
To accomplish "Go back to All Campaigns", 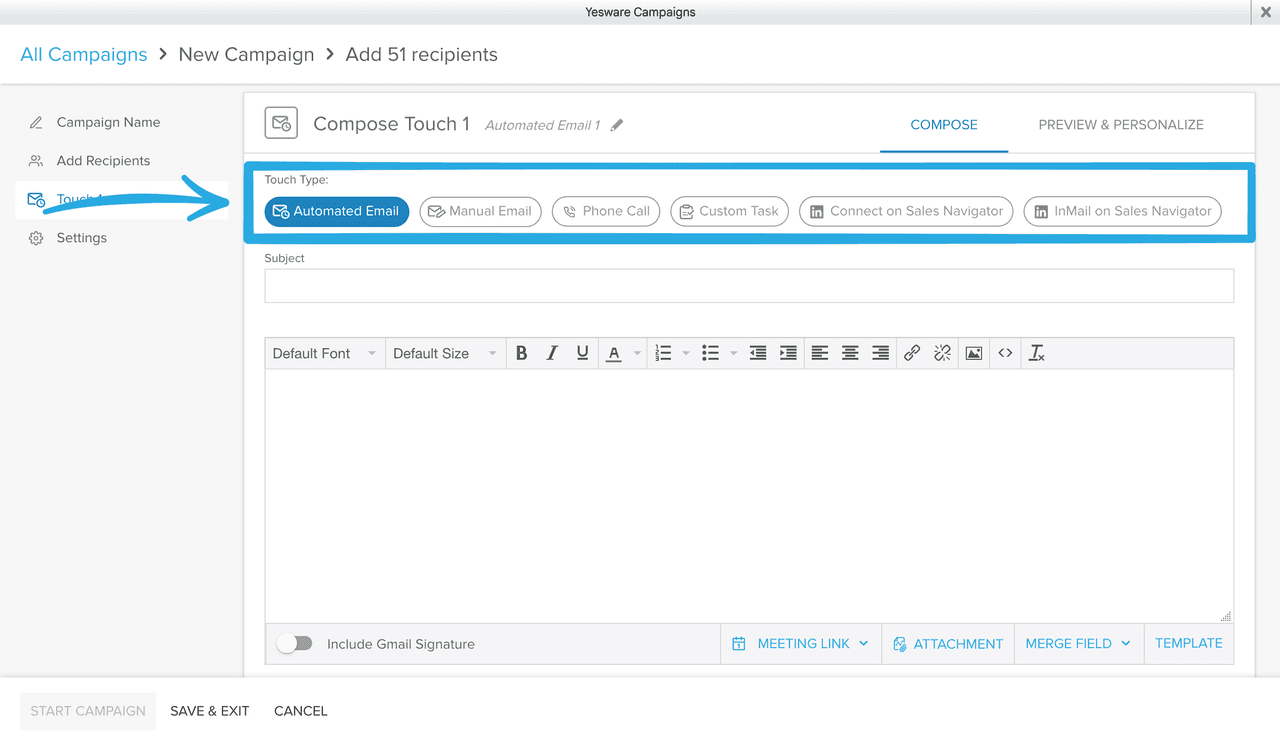I will click(83, 54).
